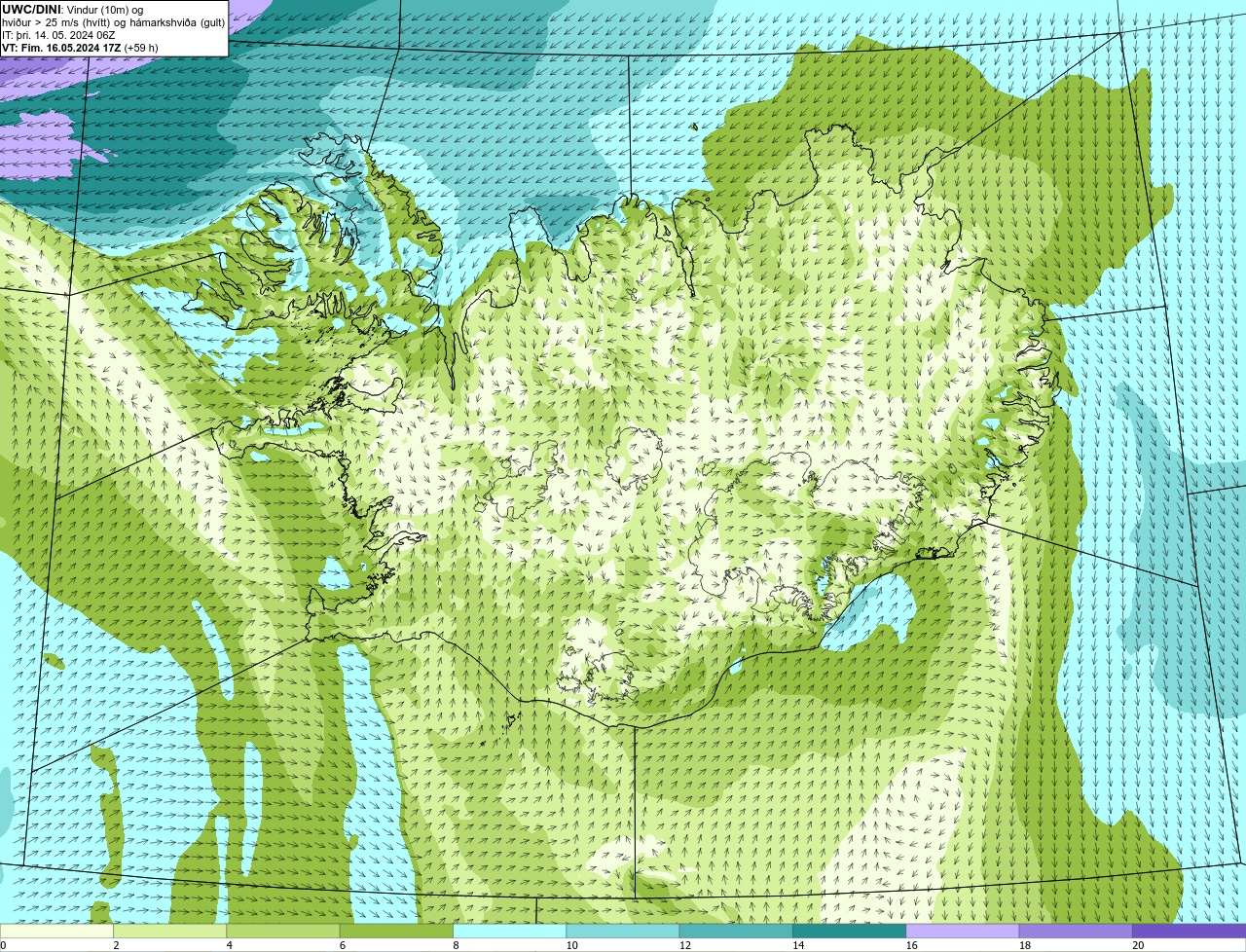Image resolution: width=1246 pixels, height=952 pixels.
Task: Click the 2–4 m/s light green legend swatch
Action: [x=170, y=931]
